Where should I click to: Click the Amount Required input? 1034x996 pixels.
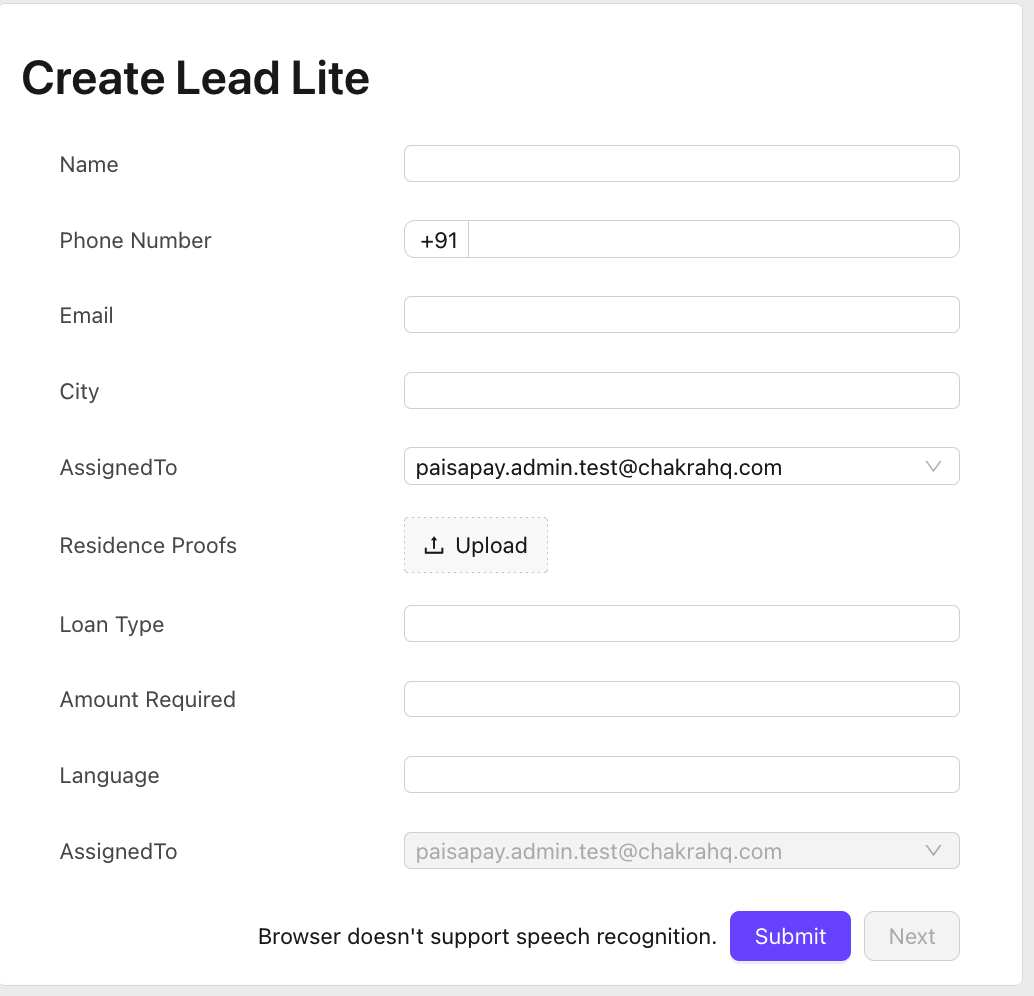(681, 700)
